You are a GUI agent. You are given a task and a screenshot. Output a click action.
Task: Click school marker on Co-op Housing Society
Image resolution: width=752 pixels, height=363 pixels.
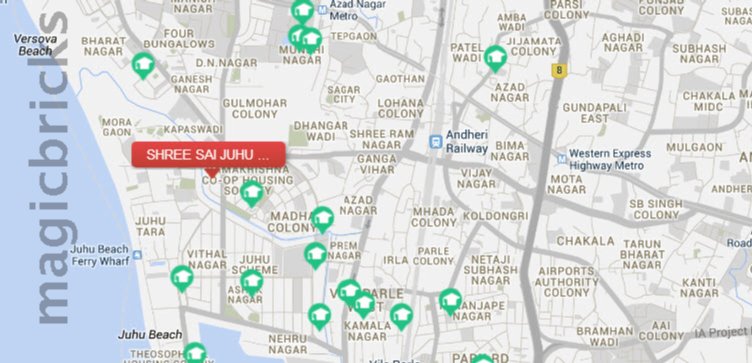(x=252, y=193)
